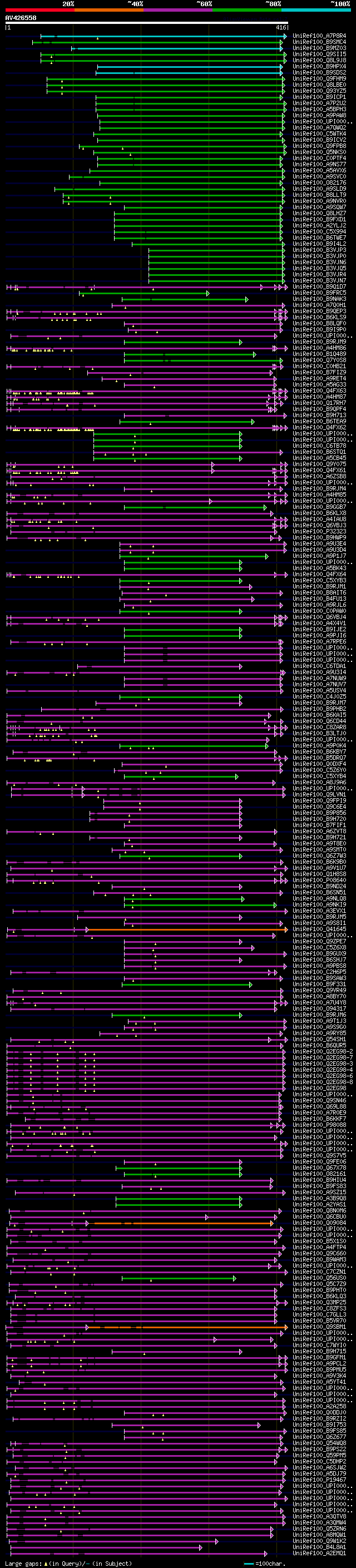The height and width of the screenshot is (1568, 356).
Task: Open hit UniRef100_B6TEA9
Action: point(319,421)
